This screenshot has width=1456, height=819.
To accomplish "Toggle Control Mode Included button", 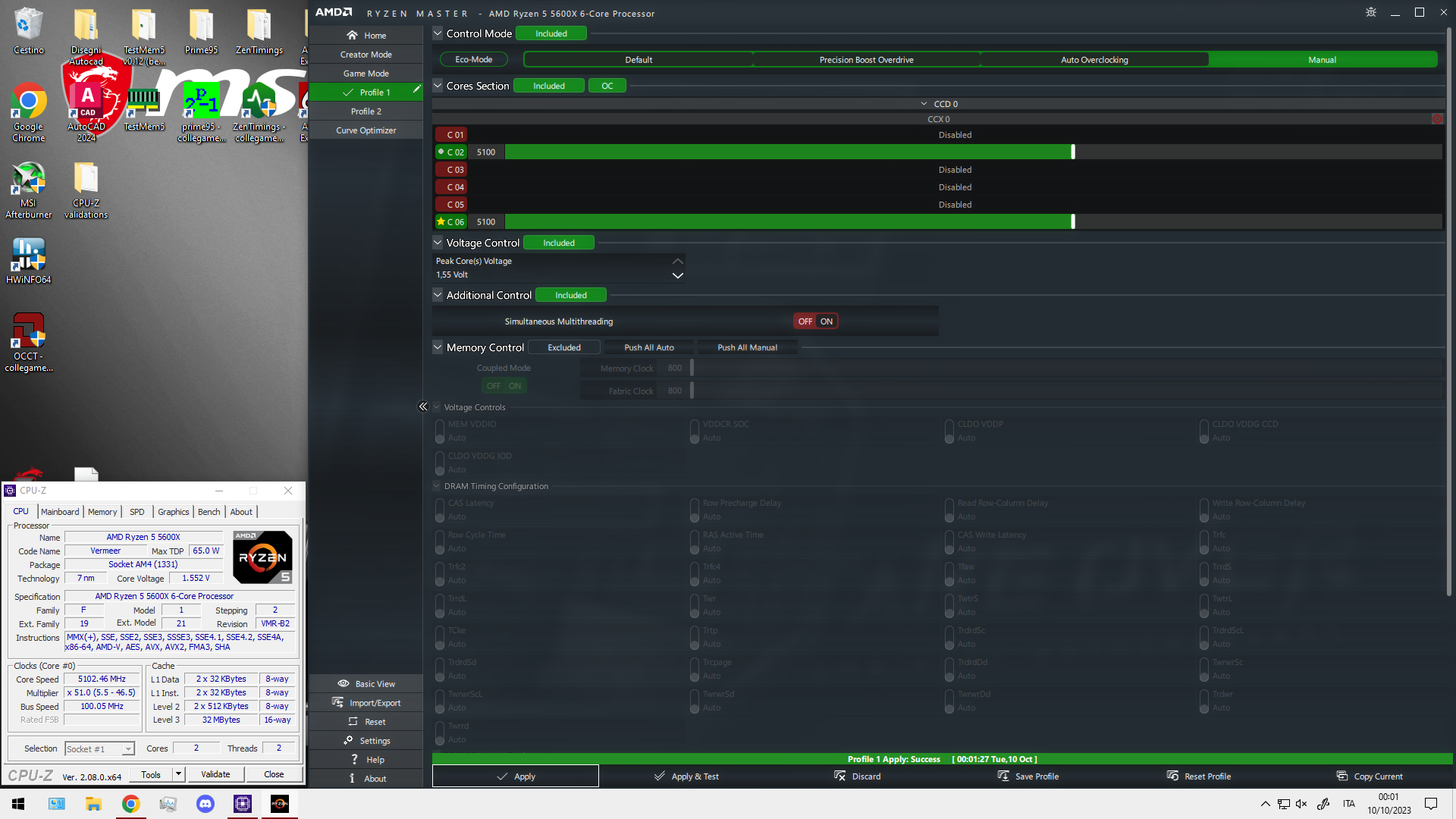I will [551, 33].
